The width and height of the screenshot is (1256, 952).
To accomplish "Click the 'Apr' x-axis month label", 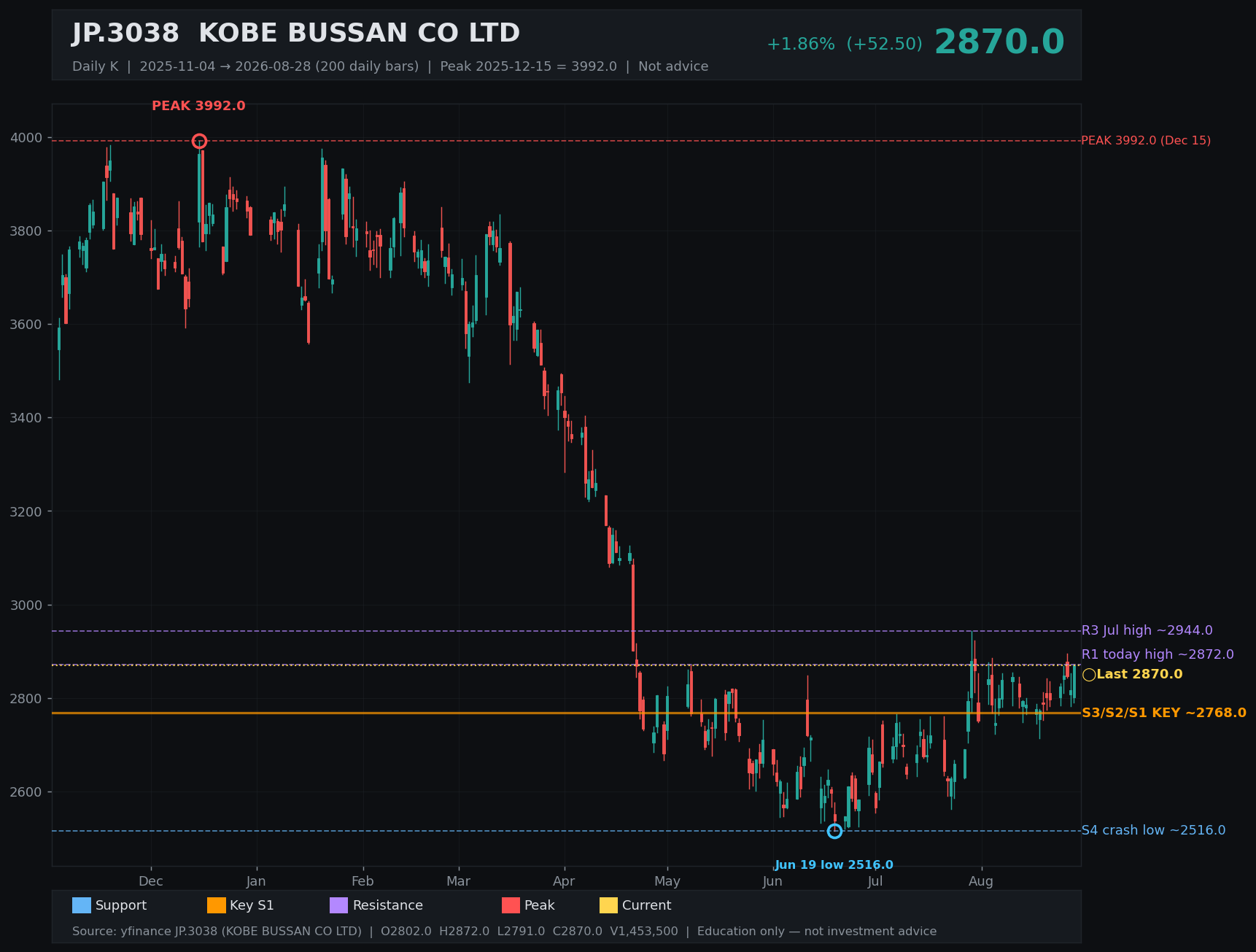I will [564, 881].
